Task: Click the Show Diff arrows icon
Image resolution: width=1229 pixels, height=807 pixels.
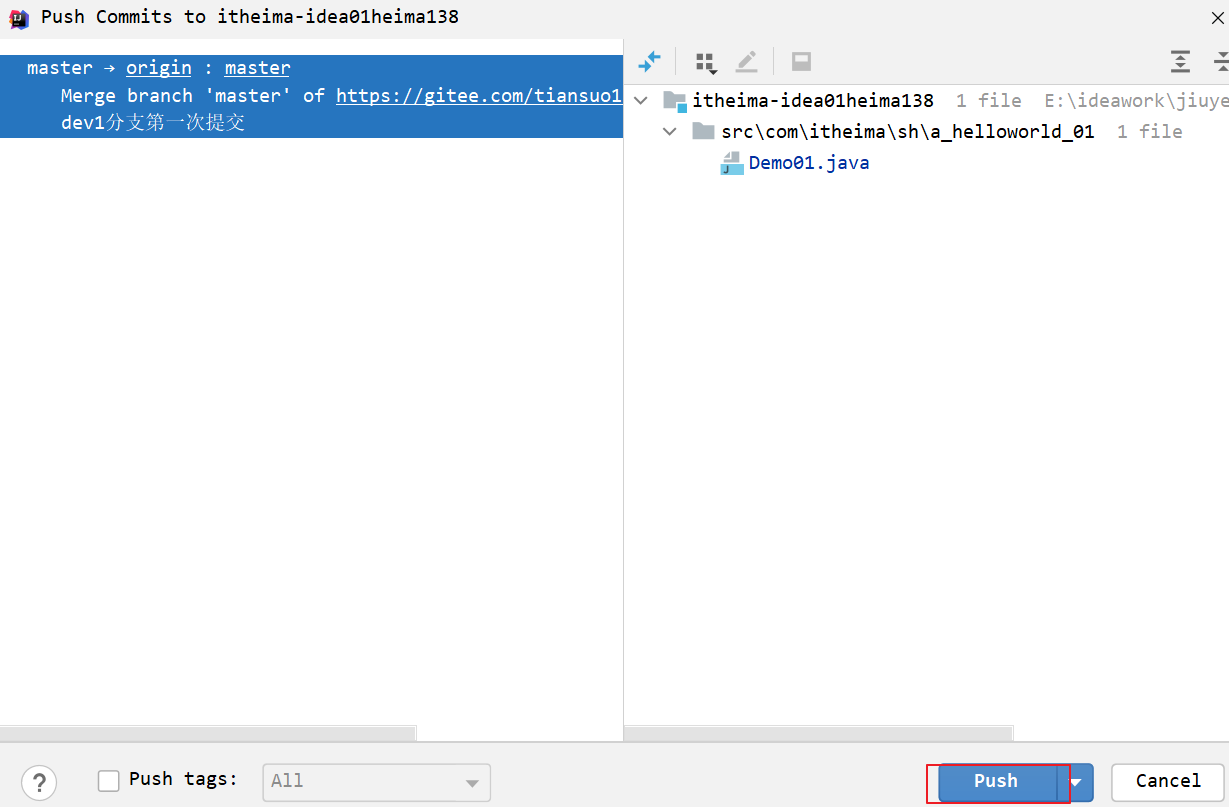Action: (650, 62)
